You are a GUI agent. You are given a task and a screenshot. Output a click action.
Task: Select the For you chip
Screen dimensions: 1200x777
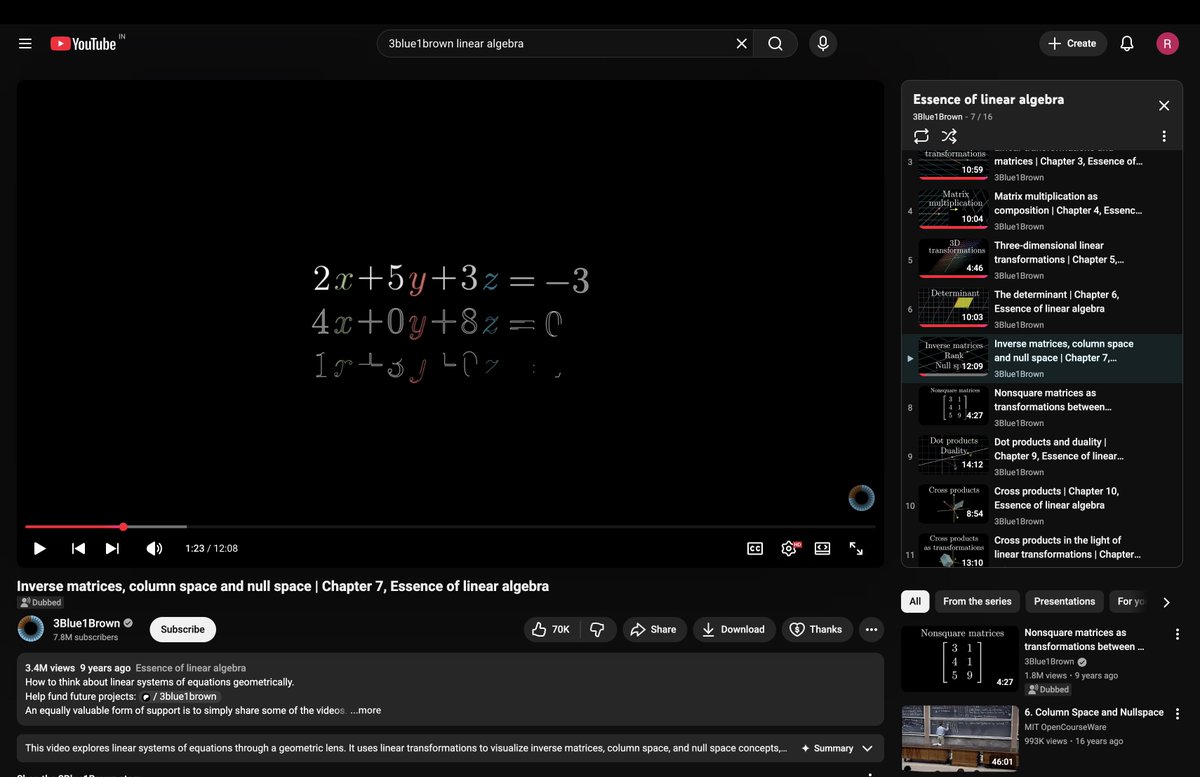tap(1130, 601)
